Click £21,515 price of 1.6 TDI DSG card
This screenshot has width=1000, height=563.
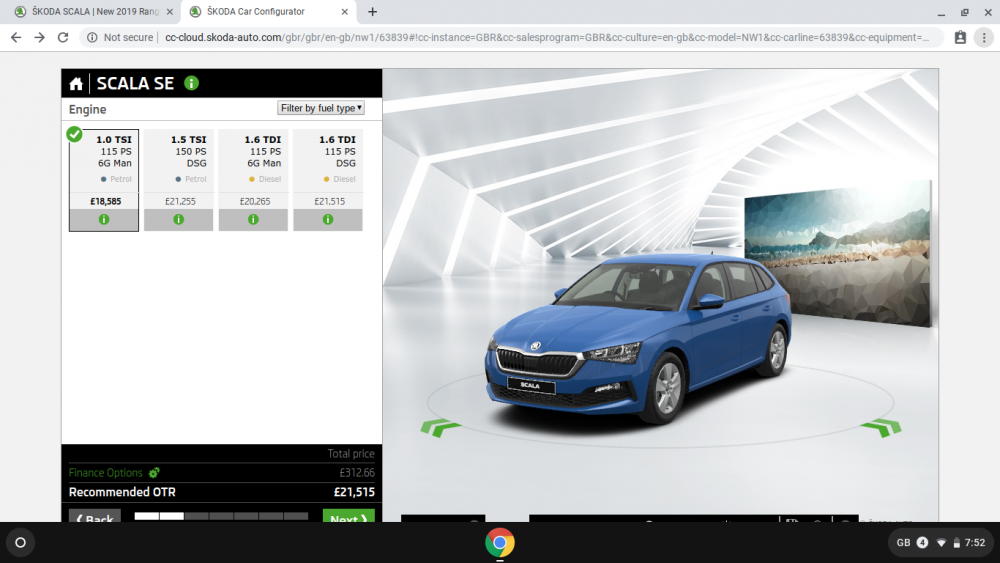[330, 201]
